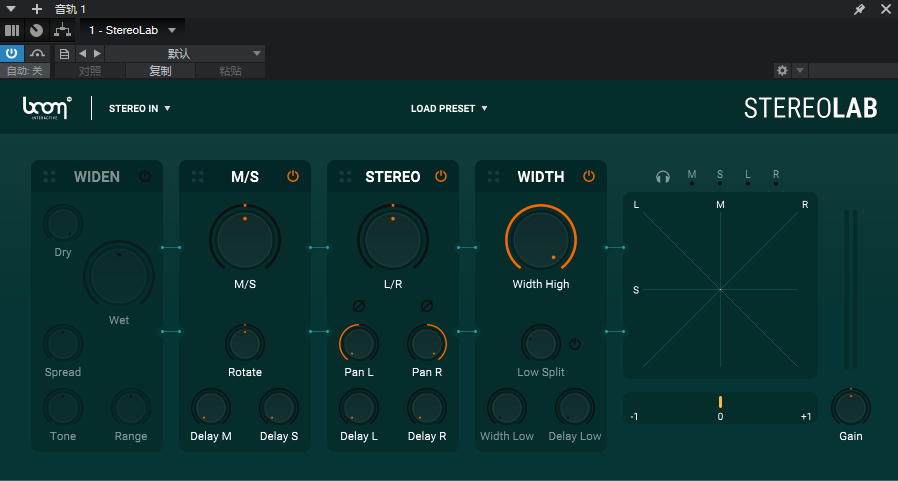Image resolution: width=898 pixels, height=481 pixels.
Task: Click the Gain knob
Action: pos(851,408)
